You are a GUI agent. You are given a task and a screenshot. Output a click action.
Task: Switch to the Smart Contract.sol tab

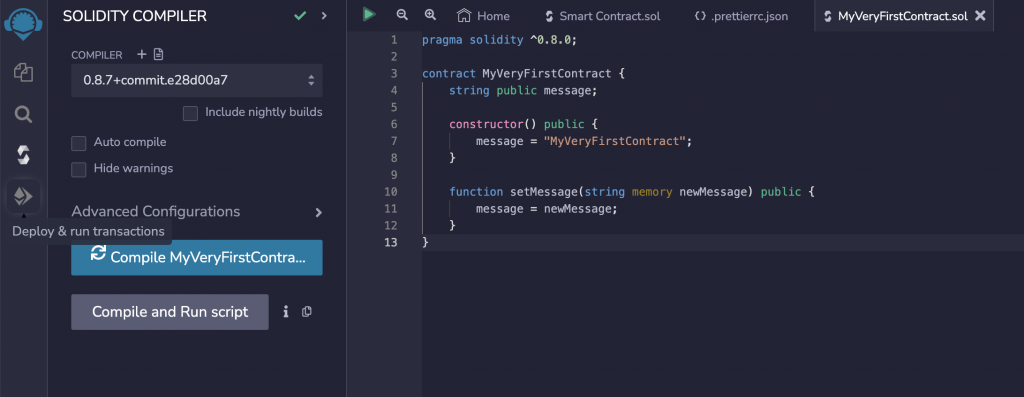602,16
